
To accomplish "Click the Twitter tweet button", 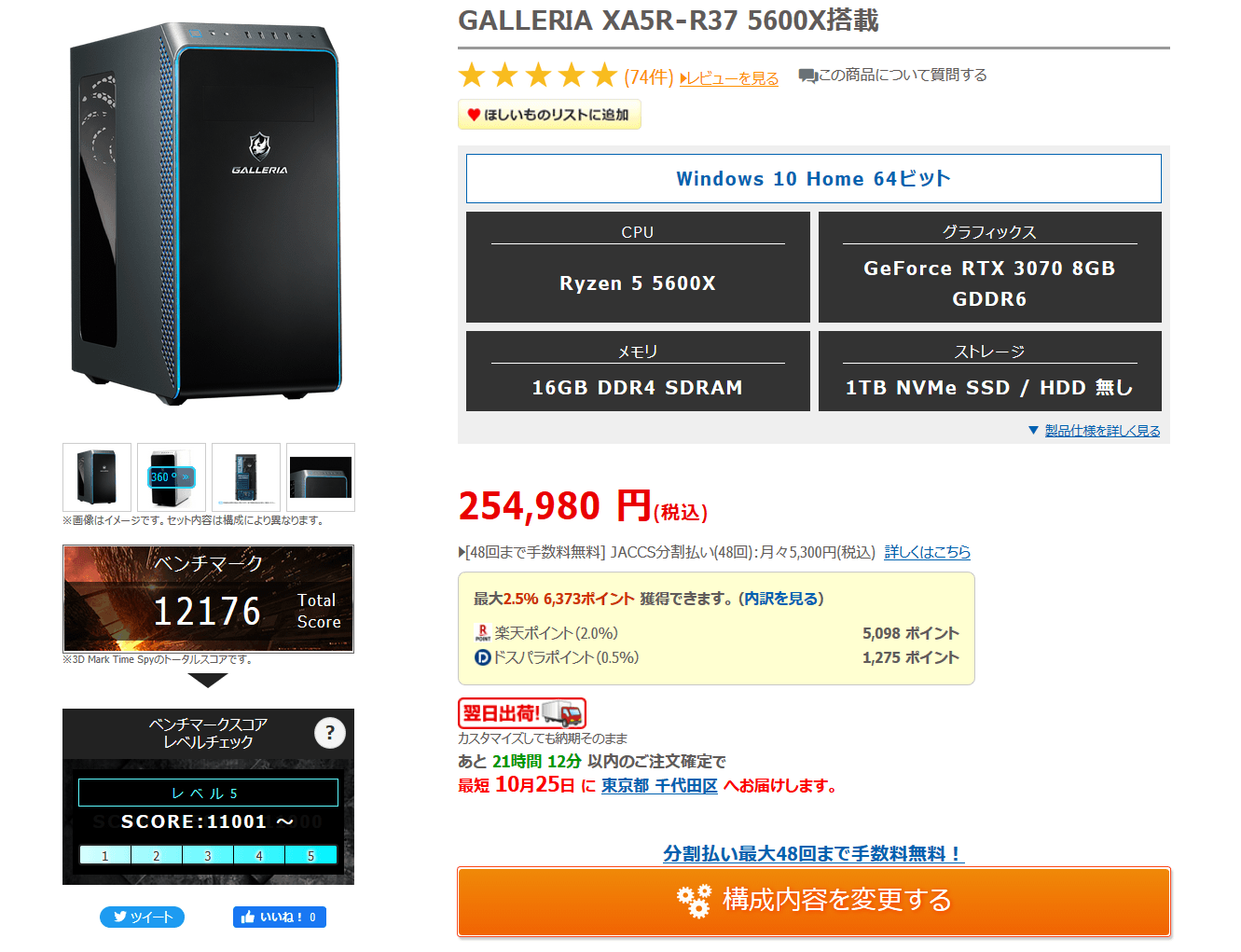I will point(142,918).
